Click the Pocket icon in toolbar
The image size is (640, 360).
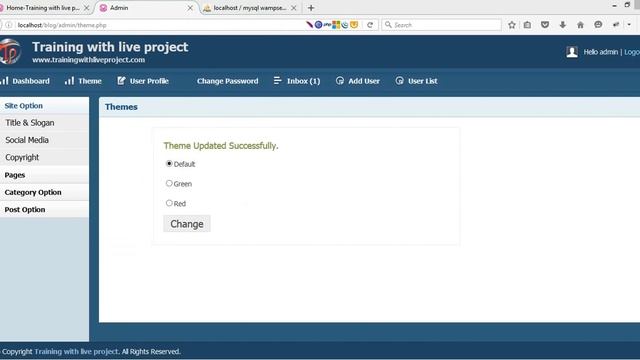point(545,25)
